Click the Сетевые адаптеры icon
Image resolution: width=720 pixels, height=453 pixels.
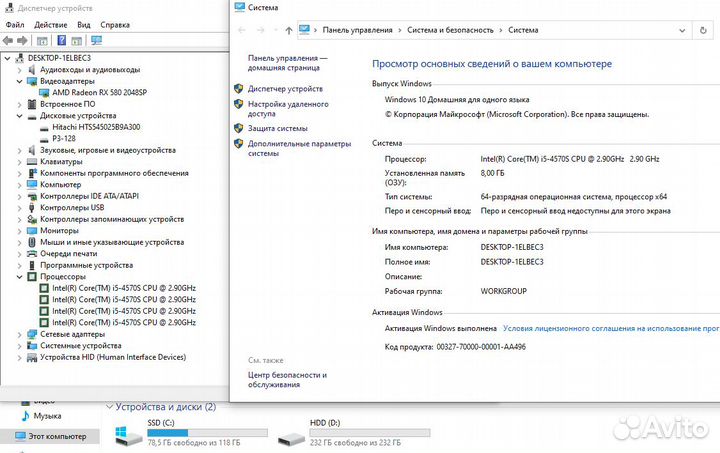[x=32, y=334]
